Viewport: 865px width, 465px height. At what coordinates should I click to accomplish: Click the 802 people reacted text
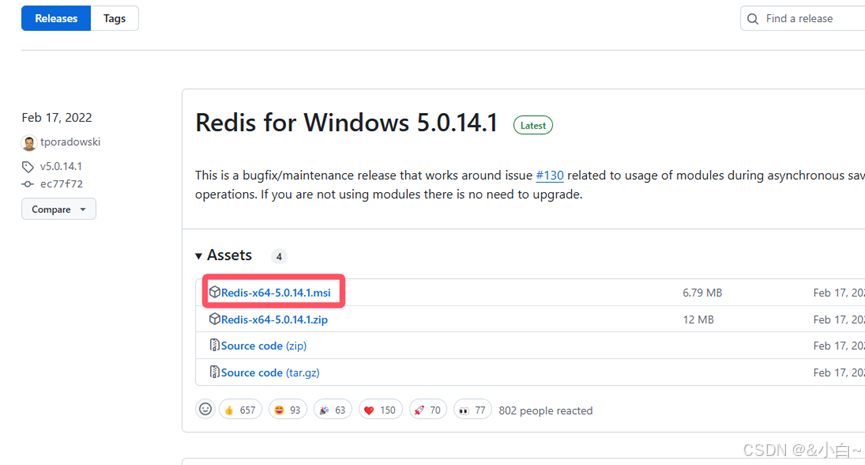coord(546,410)
